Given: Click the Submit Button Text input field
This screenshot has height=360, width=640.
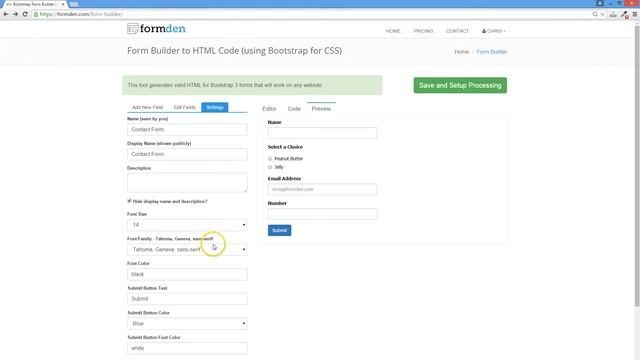Looking at the screenshot, I should [x=187, y=299].
